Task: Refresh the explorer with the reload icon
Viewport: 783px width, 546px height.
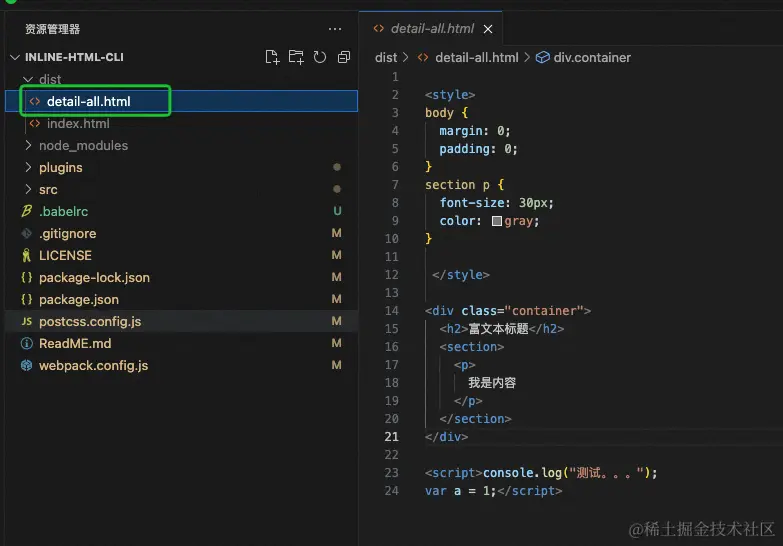Action: pos(320,57)
